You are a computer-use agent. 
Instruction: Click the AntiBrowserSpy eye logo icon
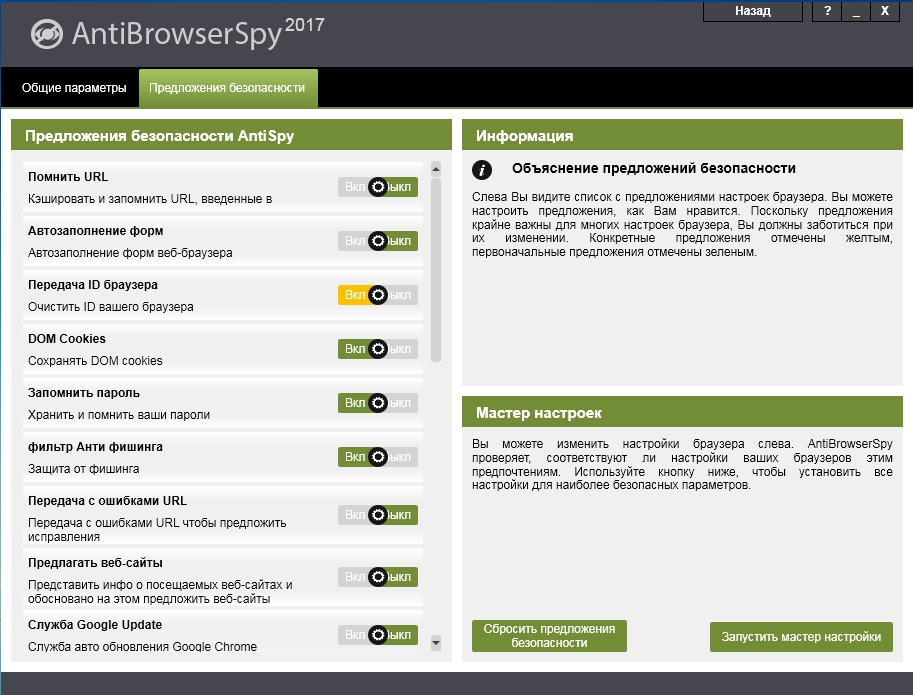pyautogui.click(x=47, y=34)
